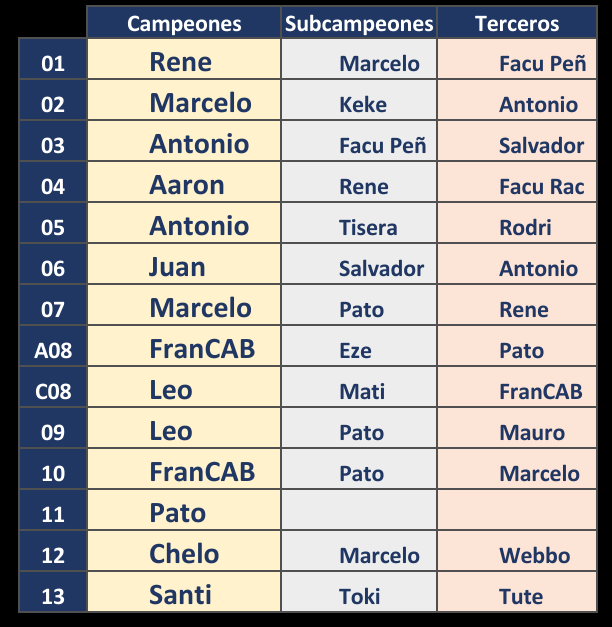Screen dimensions: 612x627
Task: Select the empty Subcampeones cell in row 11
Action: 359,510
